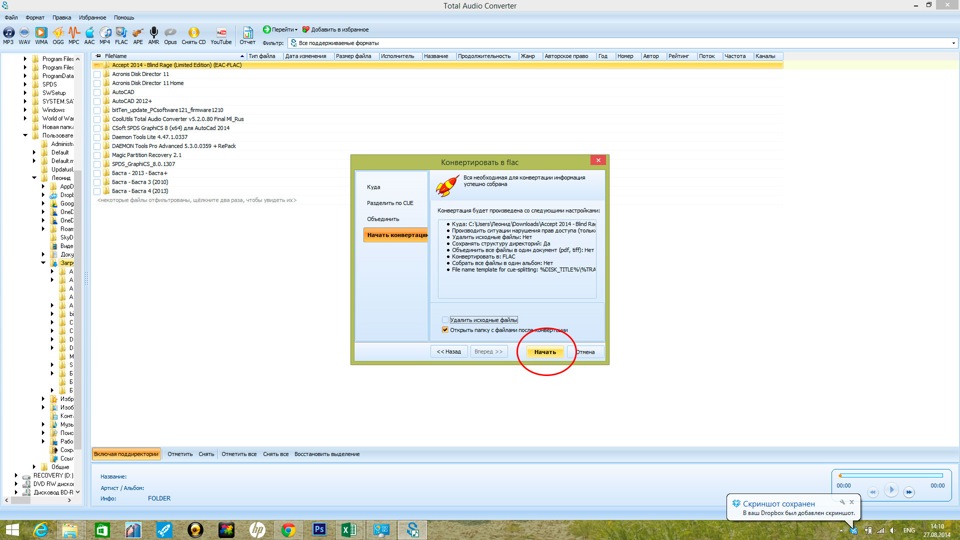Expand the SWSetup tree folder
The width and height of the screenshot is (960, 540).
pos(25,93)
